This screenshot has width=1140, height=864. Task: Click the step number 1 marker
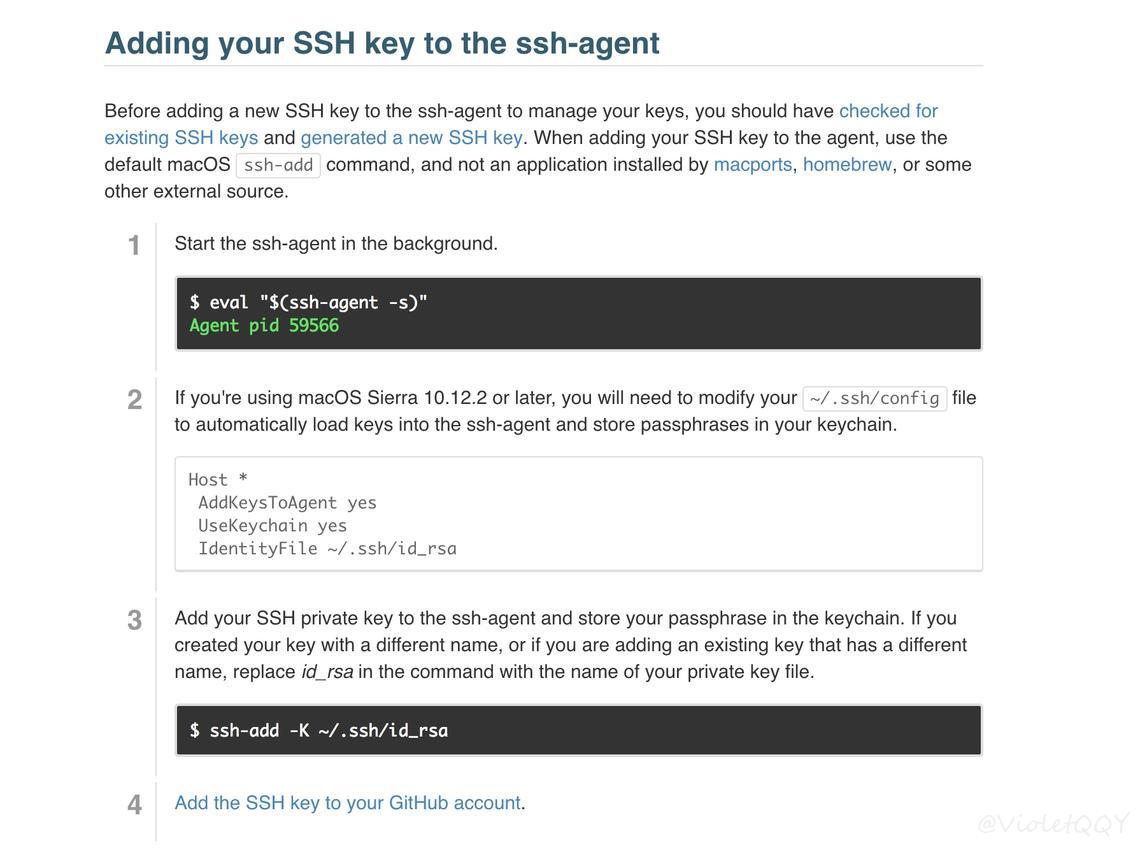coord(135,245)
